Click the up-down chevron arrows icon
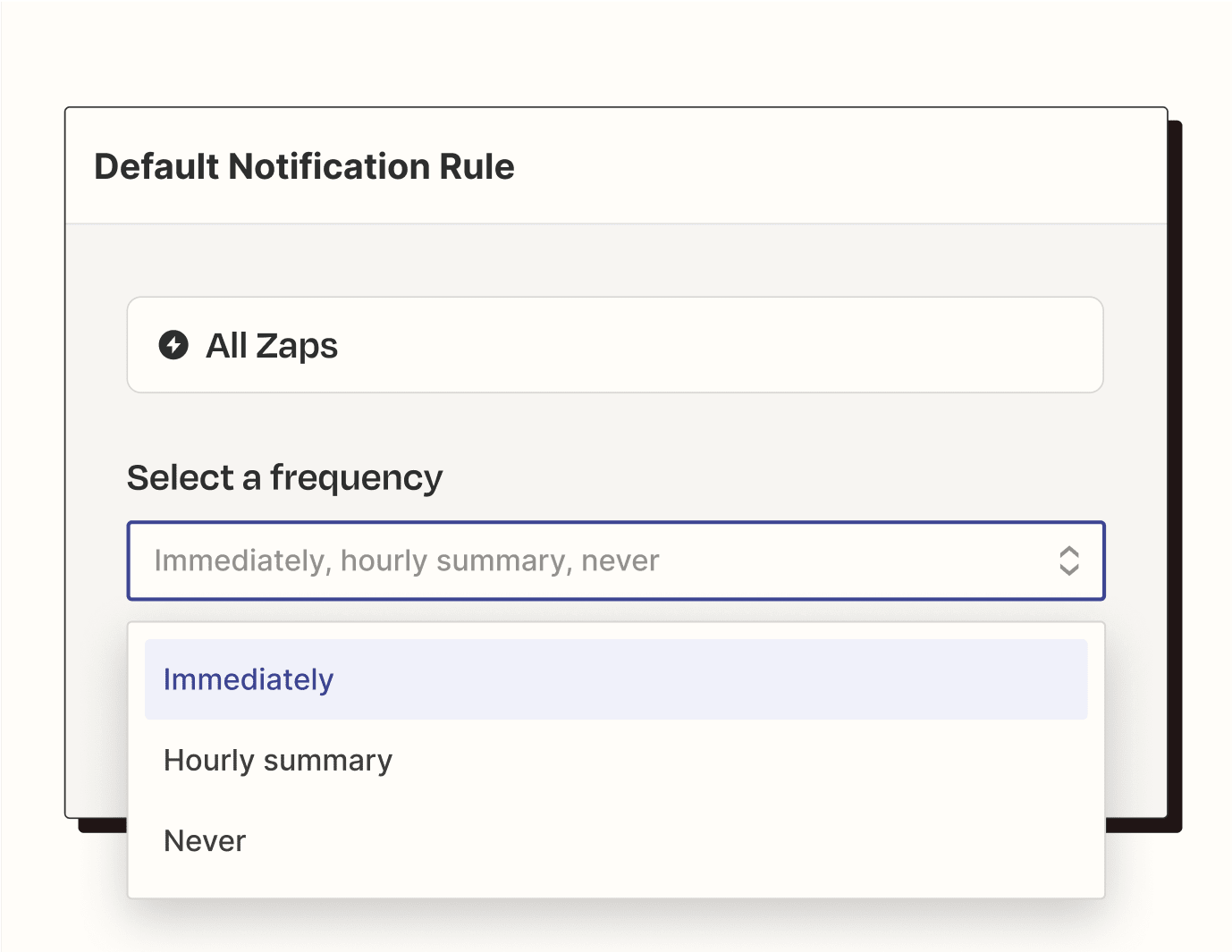This screenshot has width=1232, height=952. (x=1068, y=560)
